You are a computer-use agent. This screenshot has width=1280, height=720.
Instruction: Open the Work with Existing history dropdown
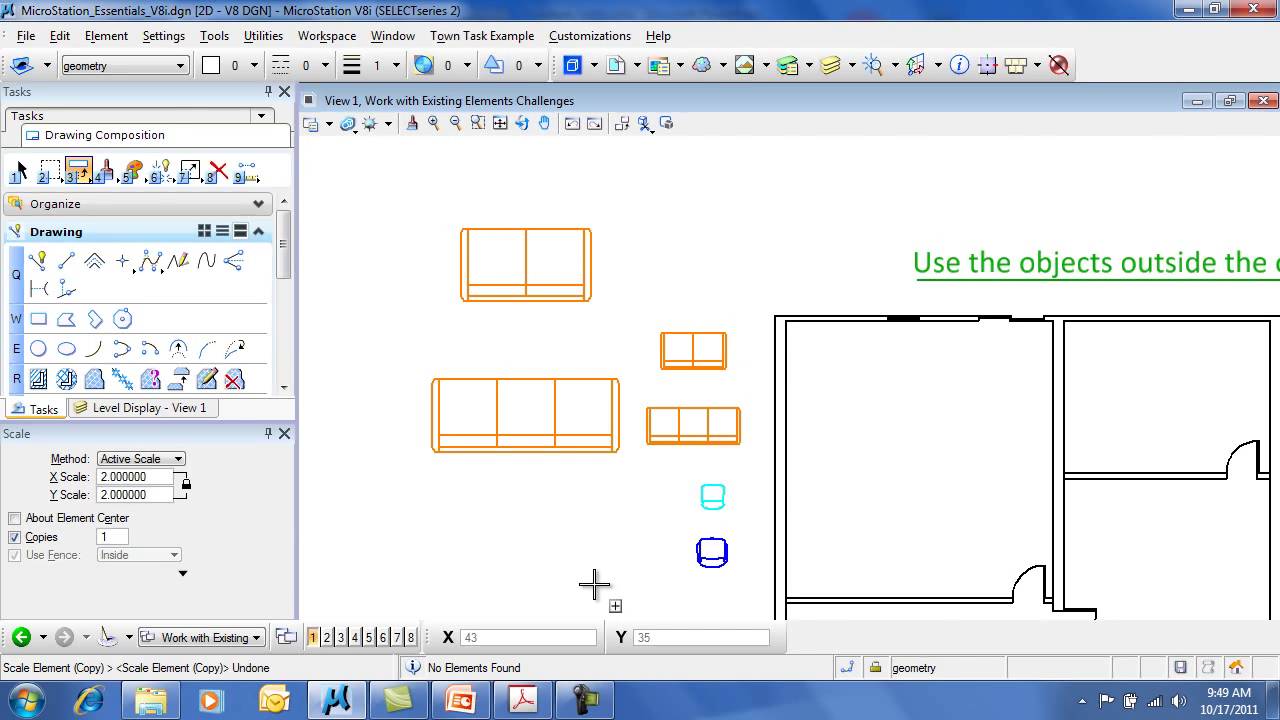point(201,637)
